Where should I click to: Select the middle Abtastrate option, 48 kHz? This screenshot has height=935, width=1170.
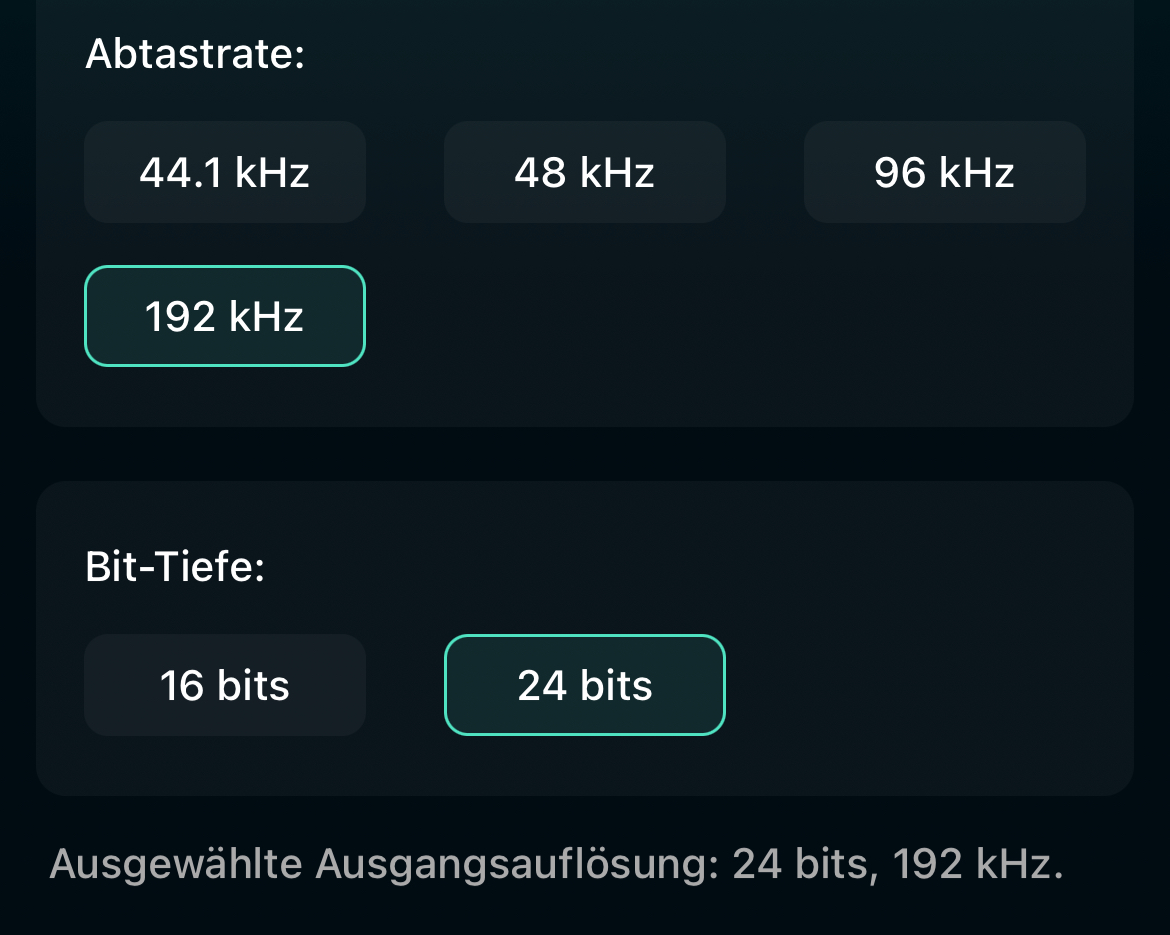coord(585,172)
